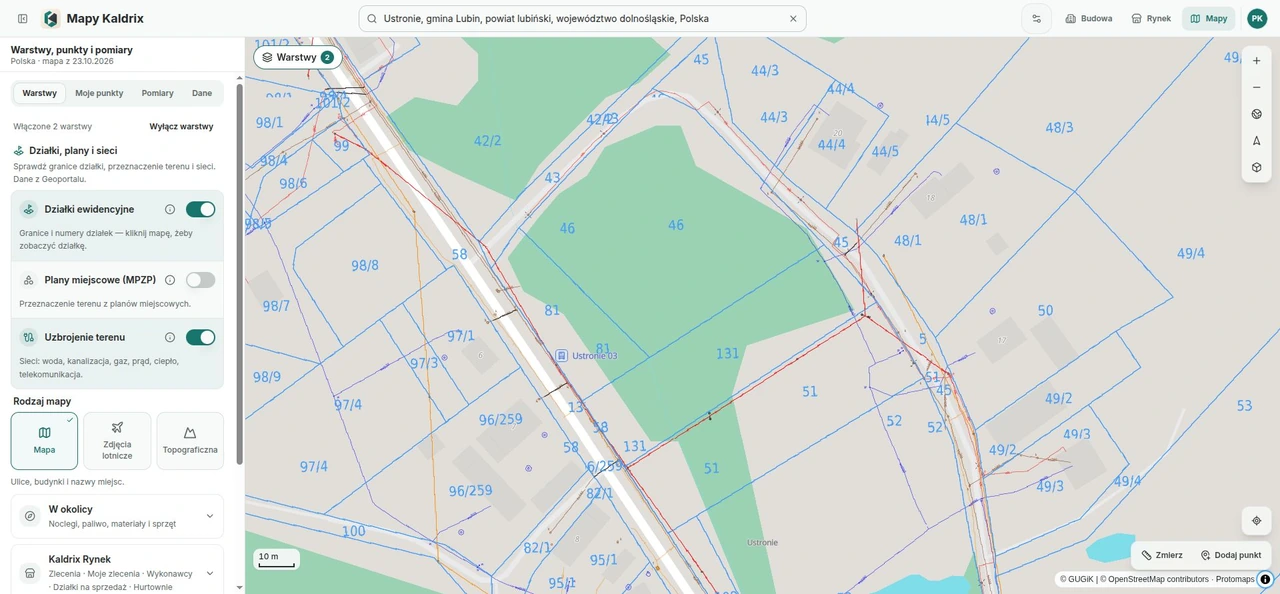
Task: Click parcel label 44/5 on map
Action: click(885, 152)
